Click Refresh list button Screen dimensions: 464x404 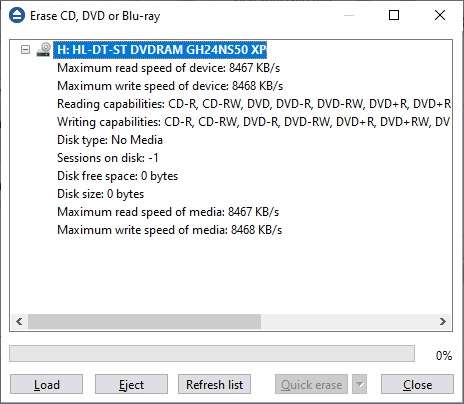tap(214, 384)
